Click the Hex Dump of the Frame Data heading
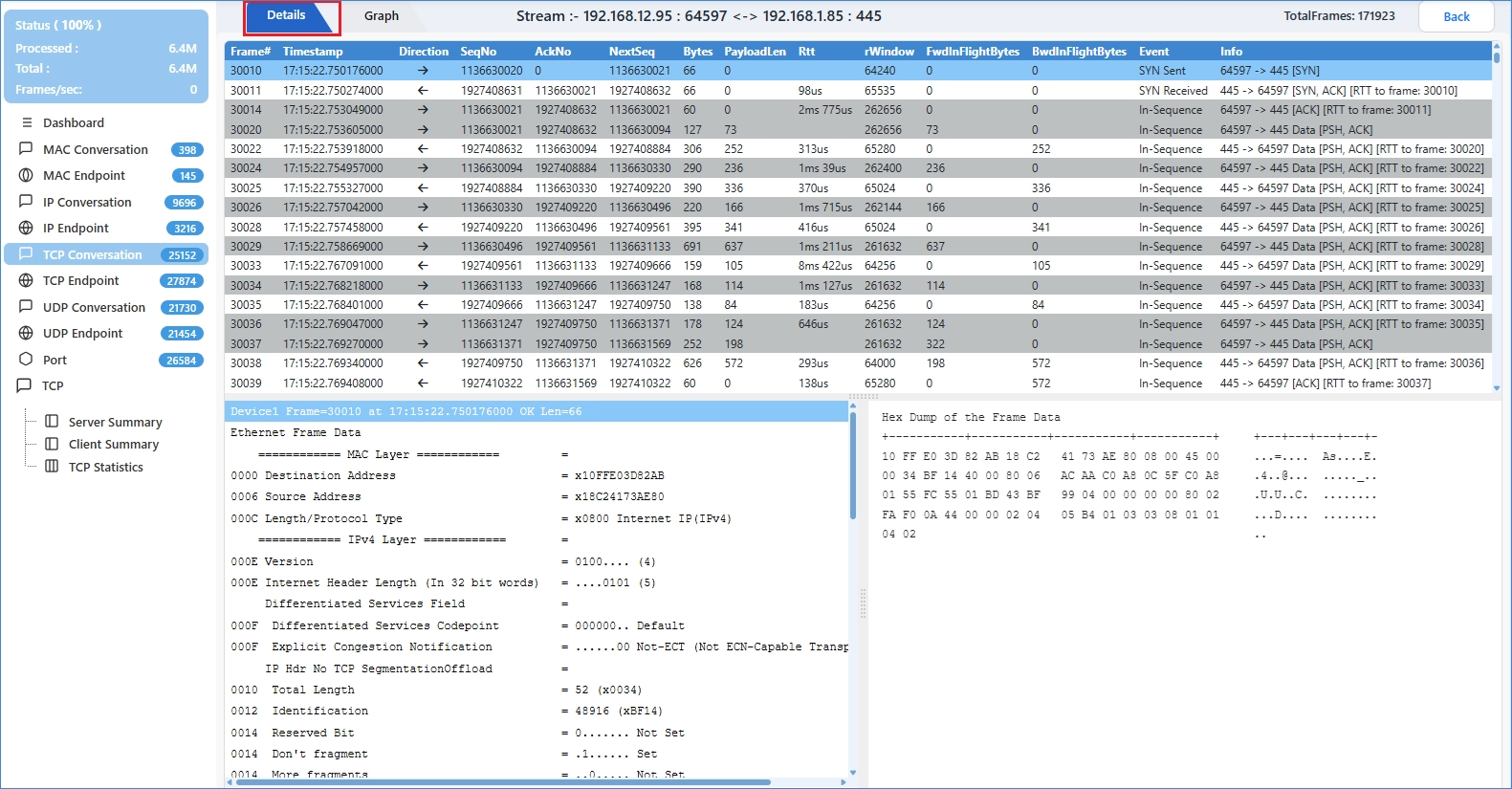This screenshot has height=789, width=1512. click(971, 417)
